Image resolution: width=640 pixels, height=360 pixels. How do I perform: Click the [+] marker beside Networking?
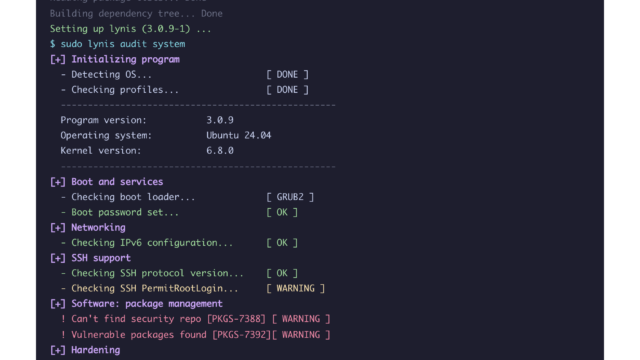pos(58,228)
